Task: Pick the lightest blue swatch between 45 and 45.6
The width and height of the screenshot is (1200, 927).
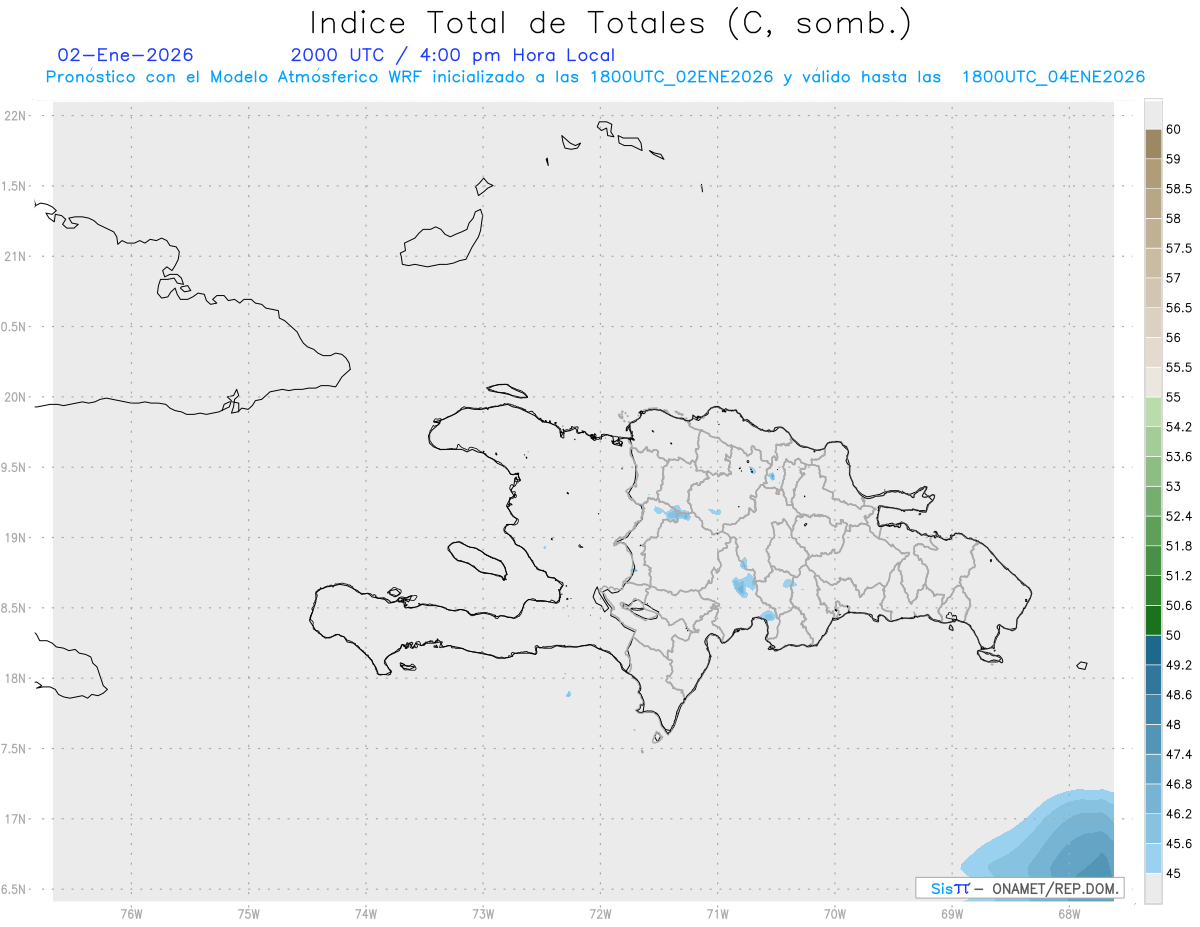Action: (x=1153, y=858)
